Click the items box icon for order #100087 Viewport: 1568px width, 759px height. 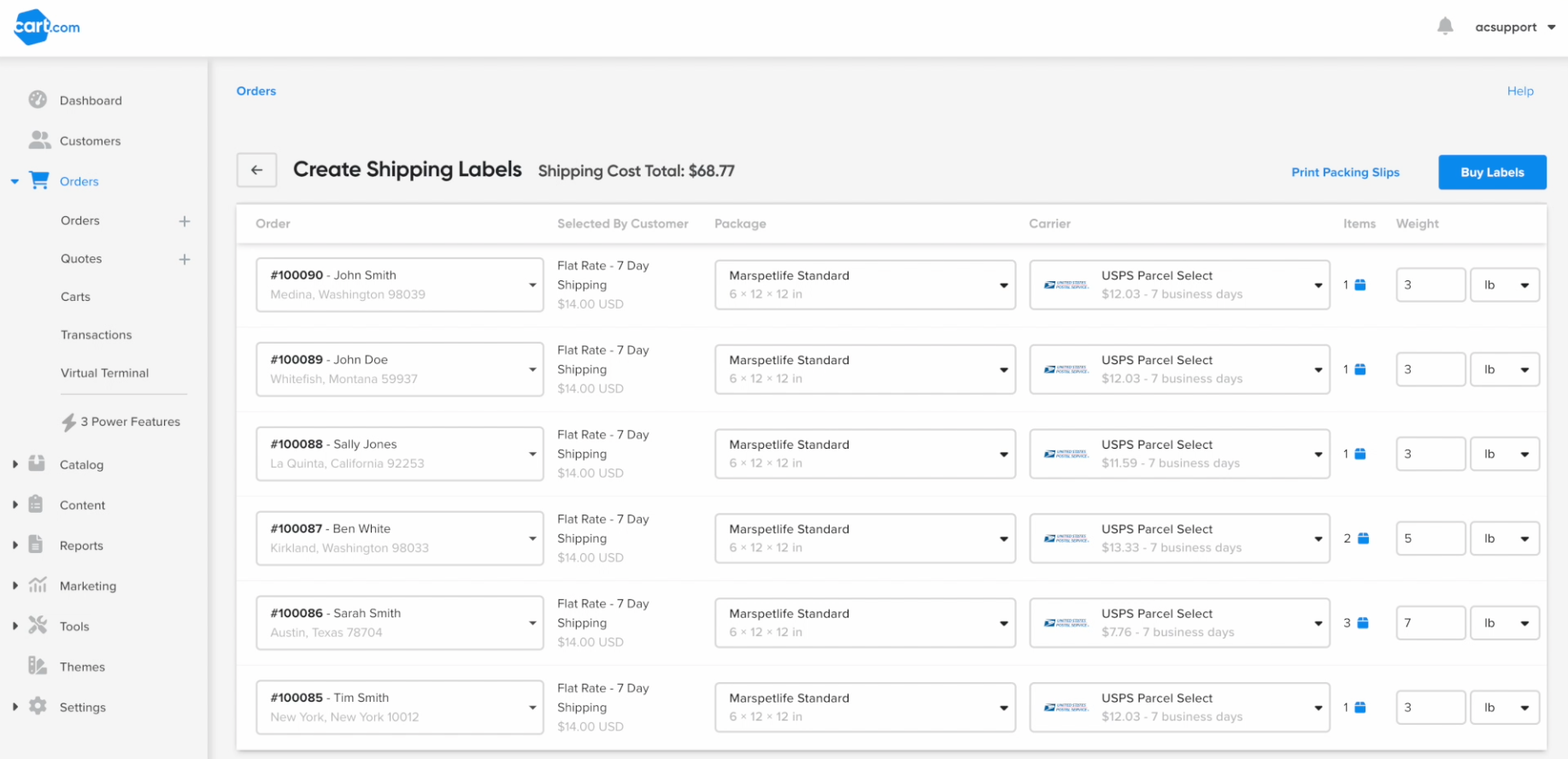1363,538
